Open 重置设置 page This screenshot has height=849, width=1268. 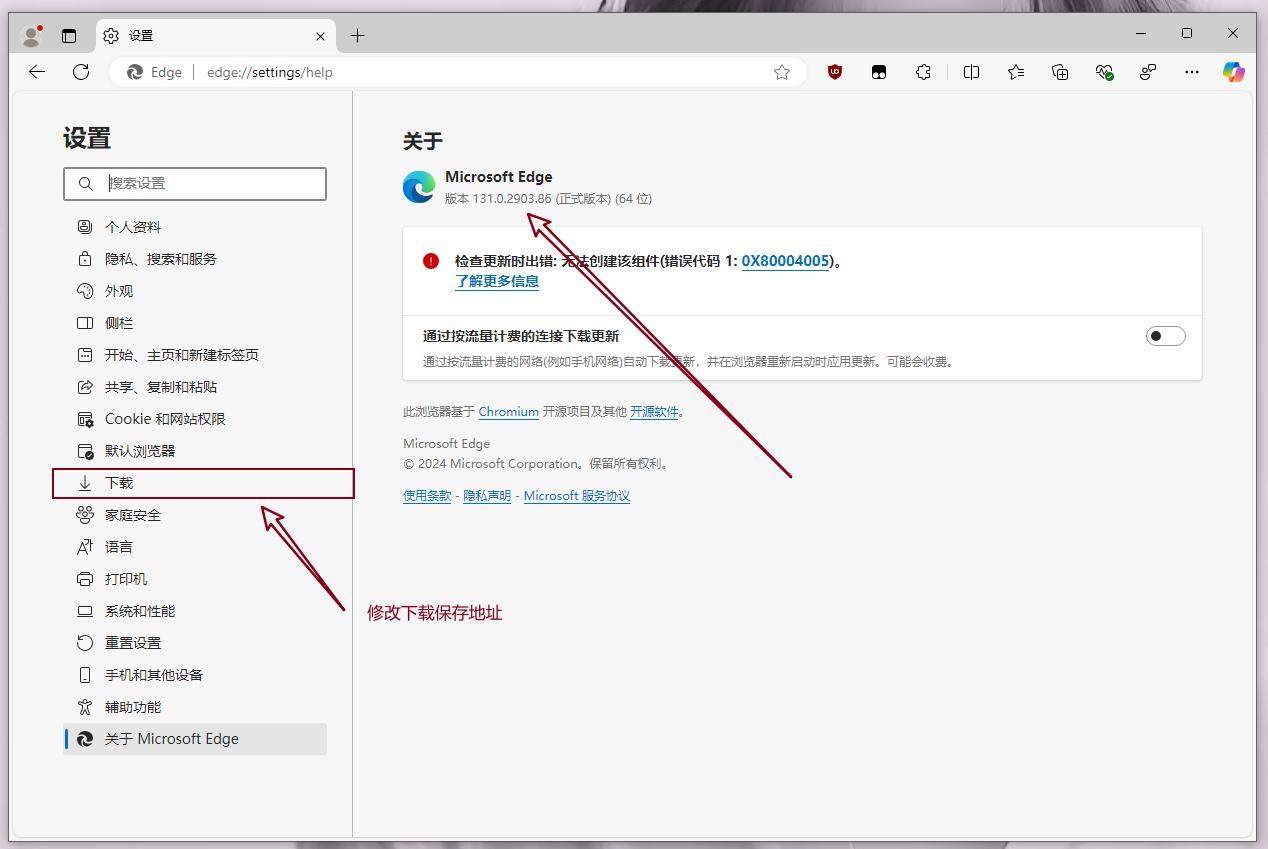(x=195, y=643)
